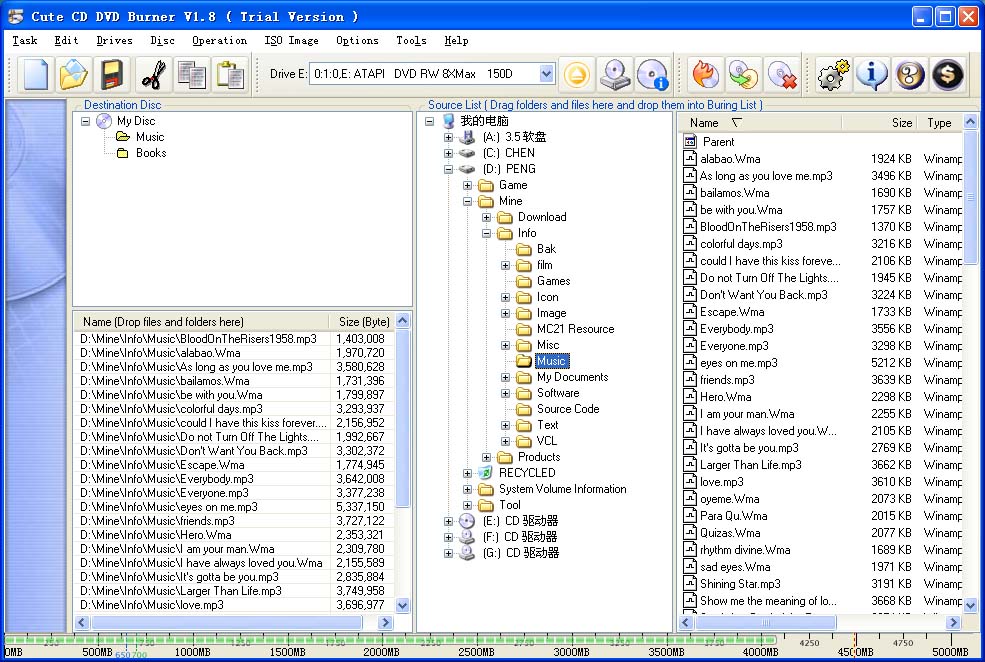Viewport: 985px width, 662px height.
Task: Sort file list by Type column header
Action: (x=940, y=123)
